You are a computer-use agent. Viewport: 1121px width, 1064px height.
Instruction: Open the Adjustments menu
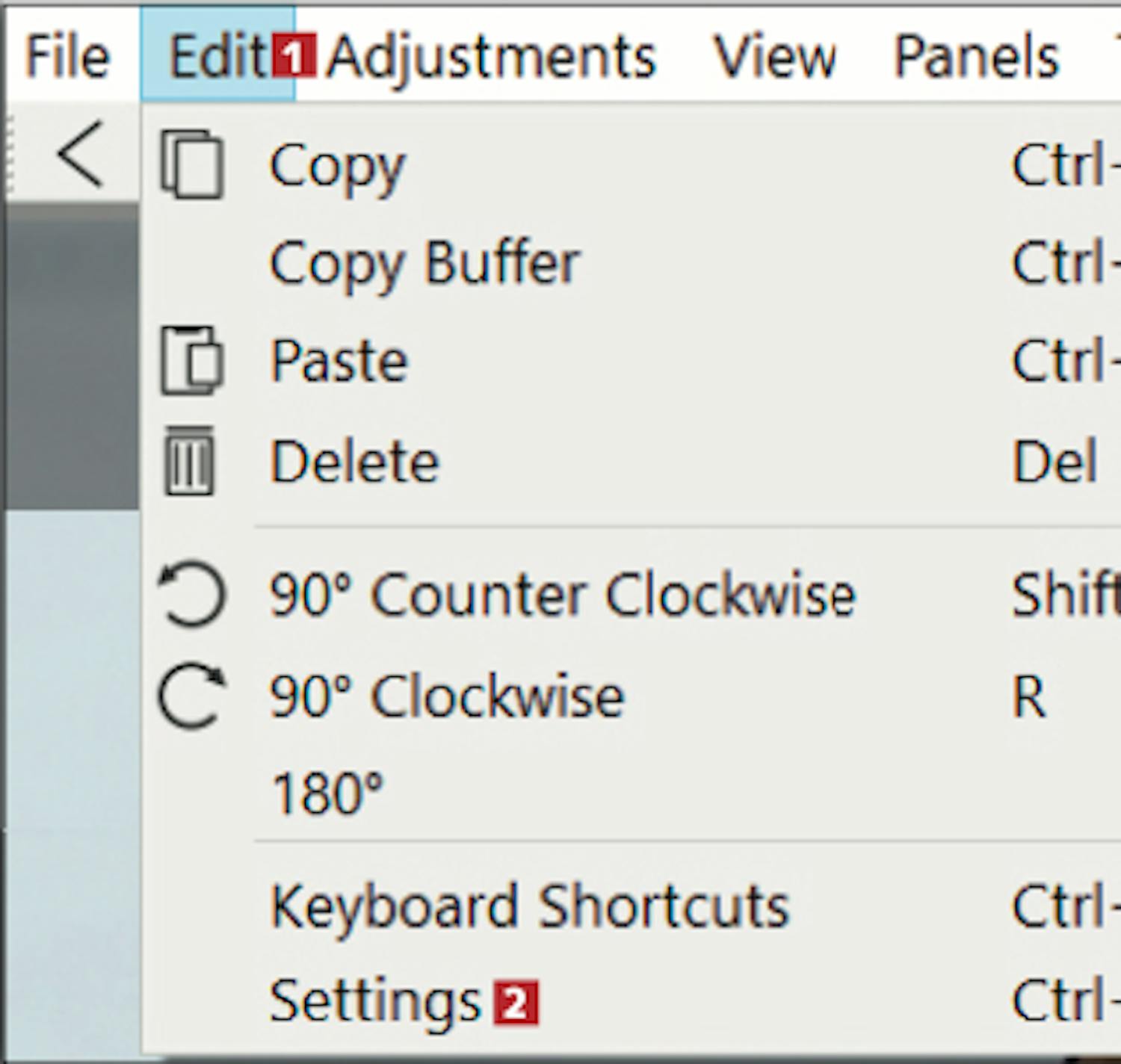[491, 57]
